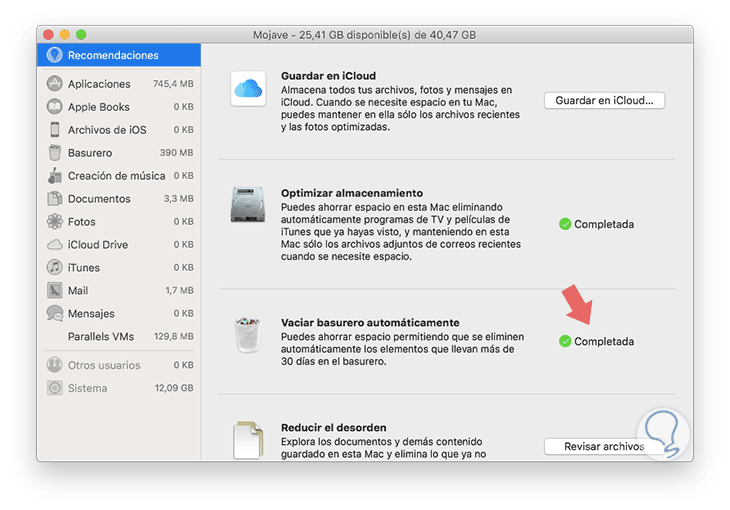
Task: Click the trash can Vaciar basurero icon
Action: tap(248, 332)
